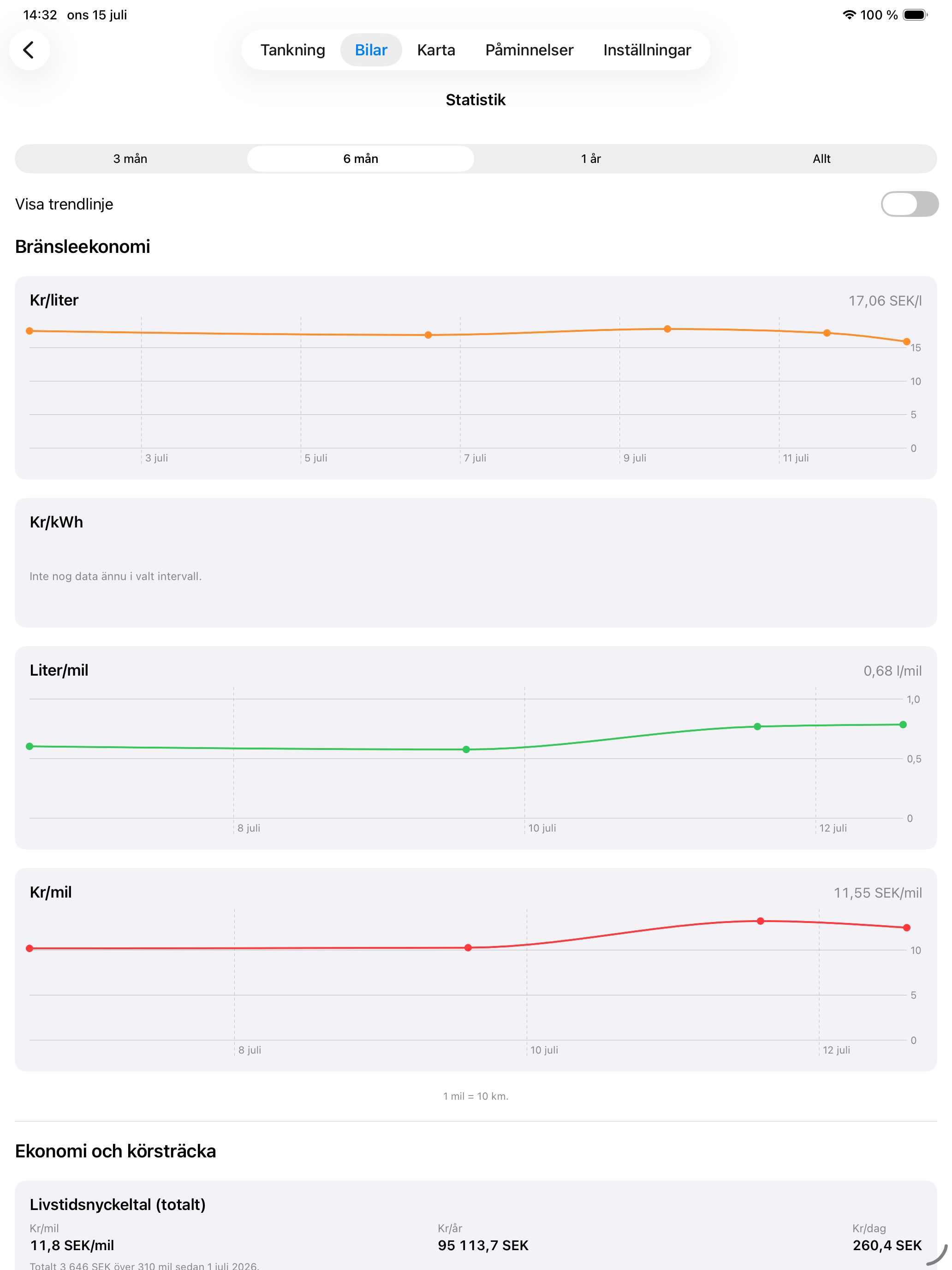Go to the Inställningar tab
This screenshot has height=1270, width=952.
point(647,50)
